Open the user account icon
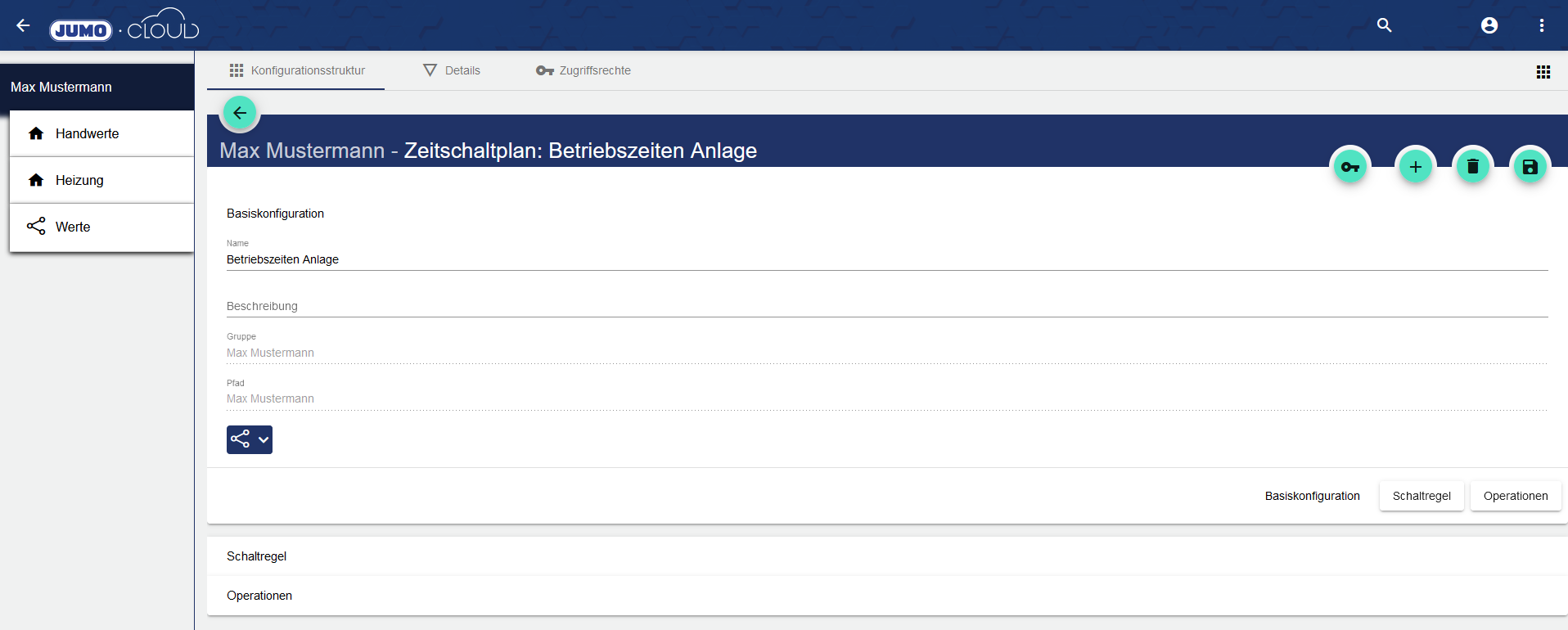The height and width of the screenshot is (630, 1568). click(x=1489, y=25)
